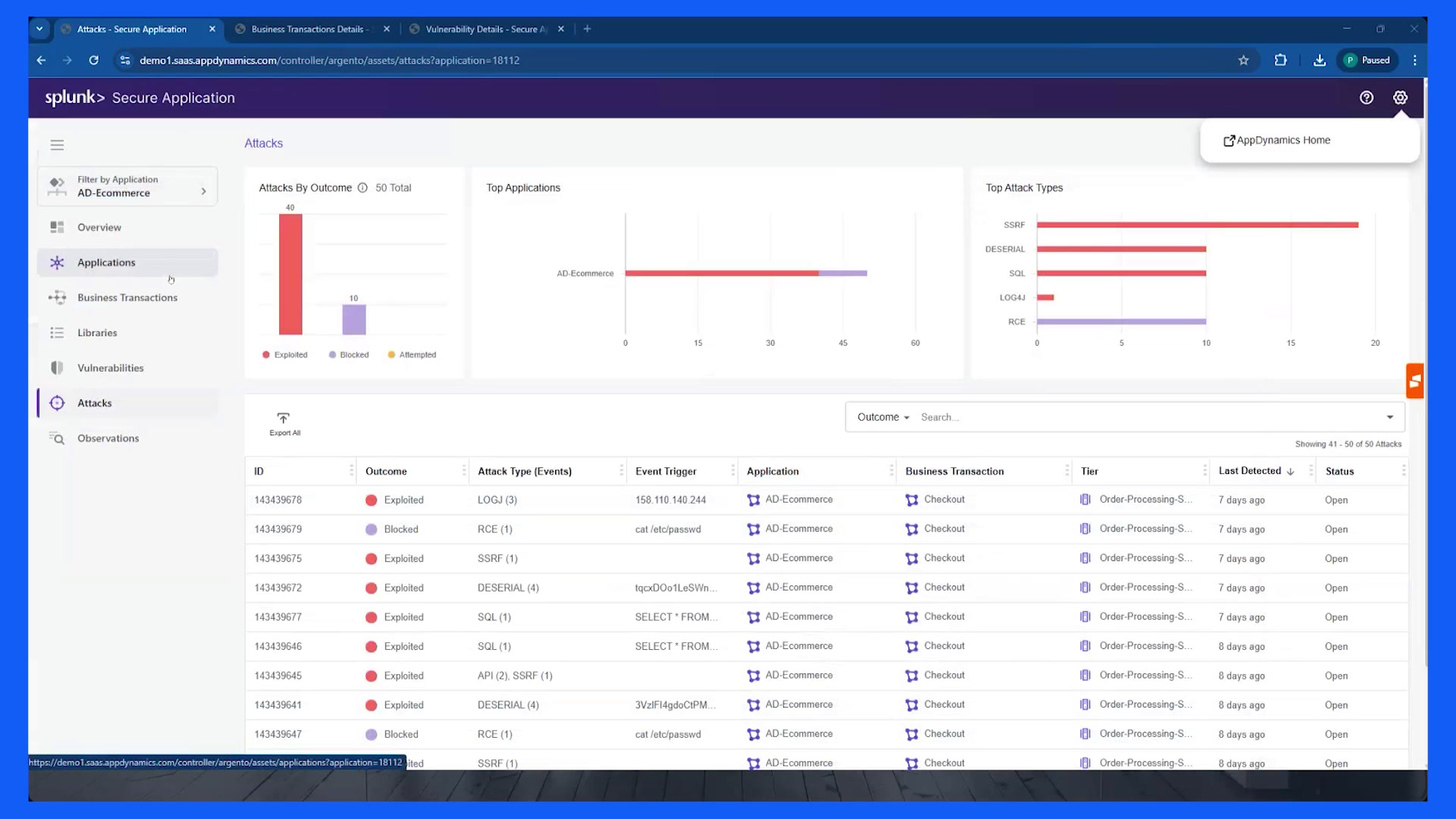Open browser tab search dropdown
Screen dimensions: 1456x819
pyautogui.click(x=39, y=29)
